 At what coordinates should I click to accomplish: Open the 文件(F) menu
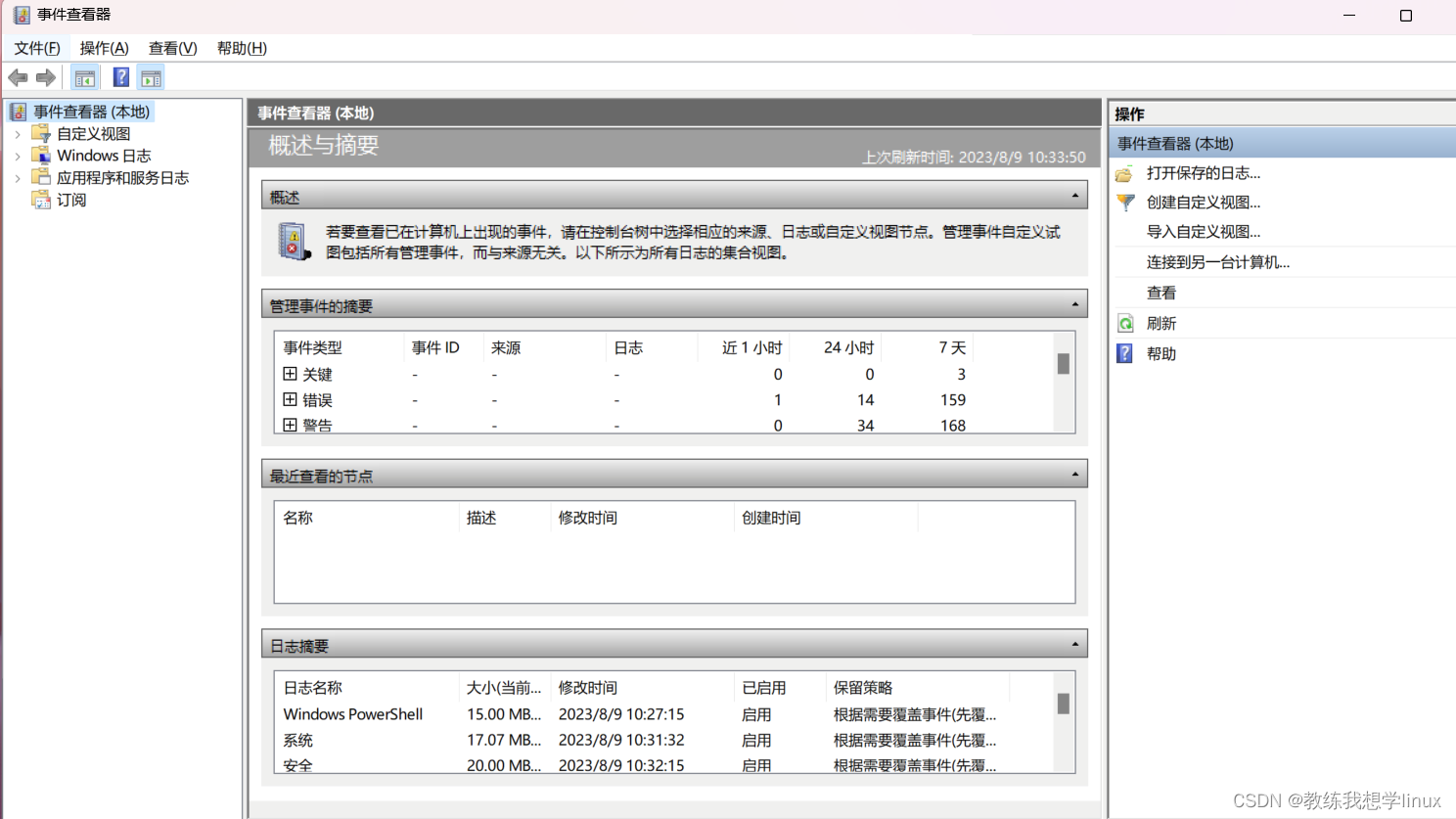37,48
